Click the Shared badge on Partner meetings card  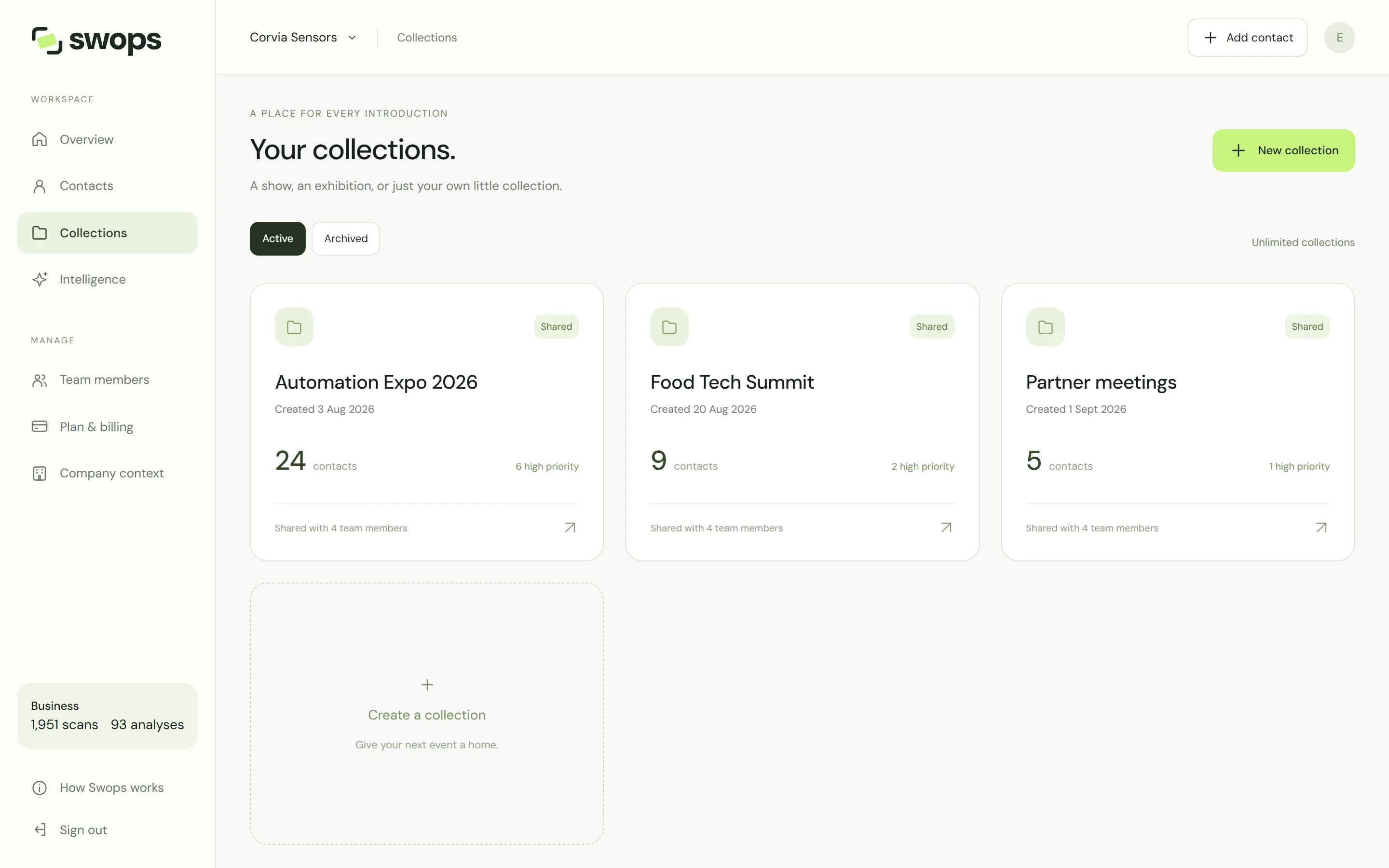pos(1307,326)
